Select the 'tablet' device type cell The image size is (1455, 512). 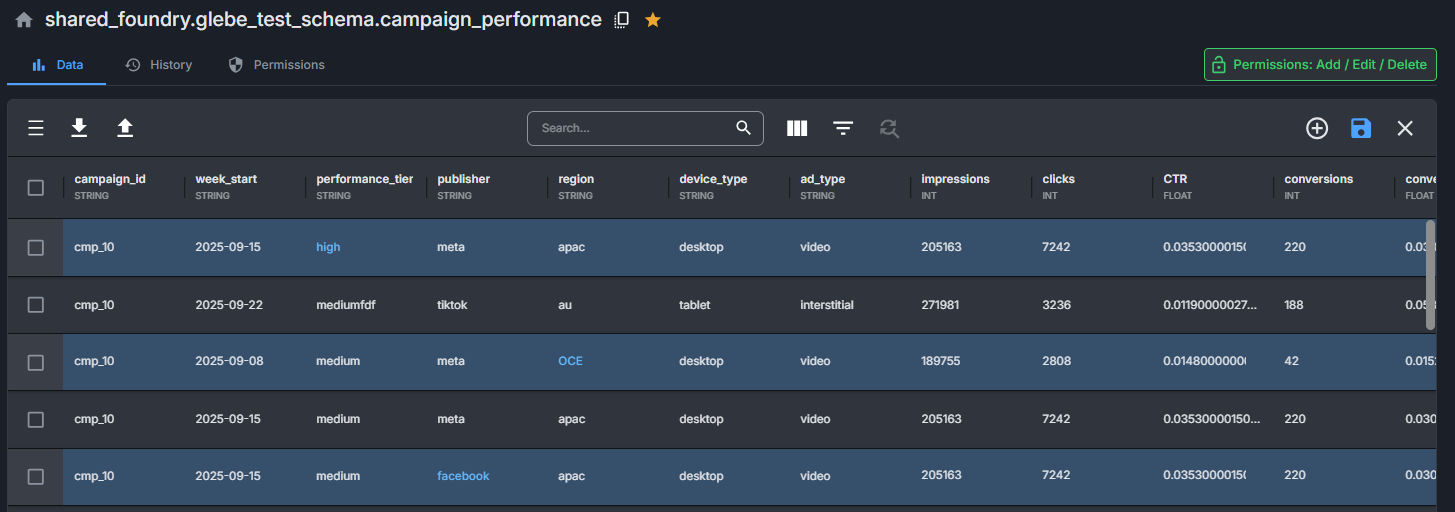[728, 305]
